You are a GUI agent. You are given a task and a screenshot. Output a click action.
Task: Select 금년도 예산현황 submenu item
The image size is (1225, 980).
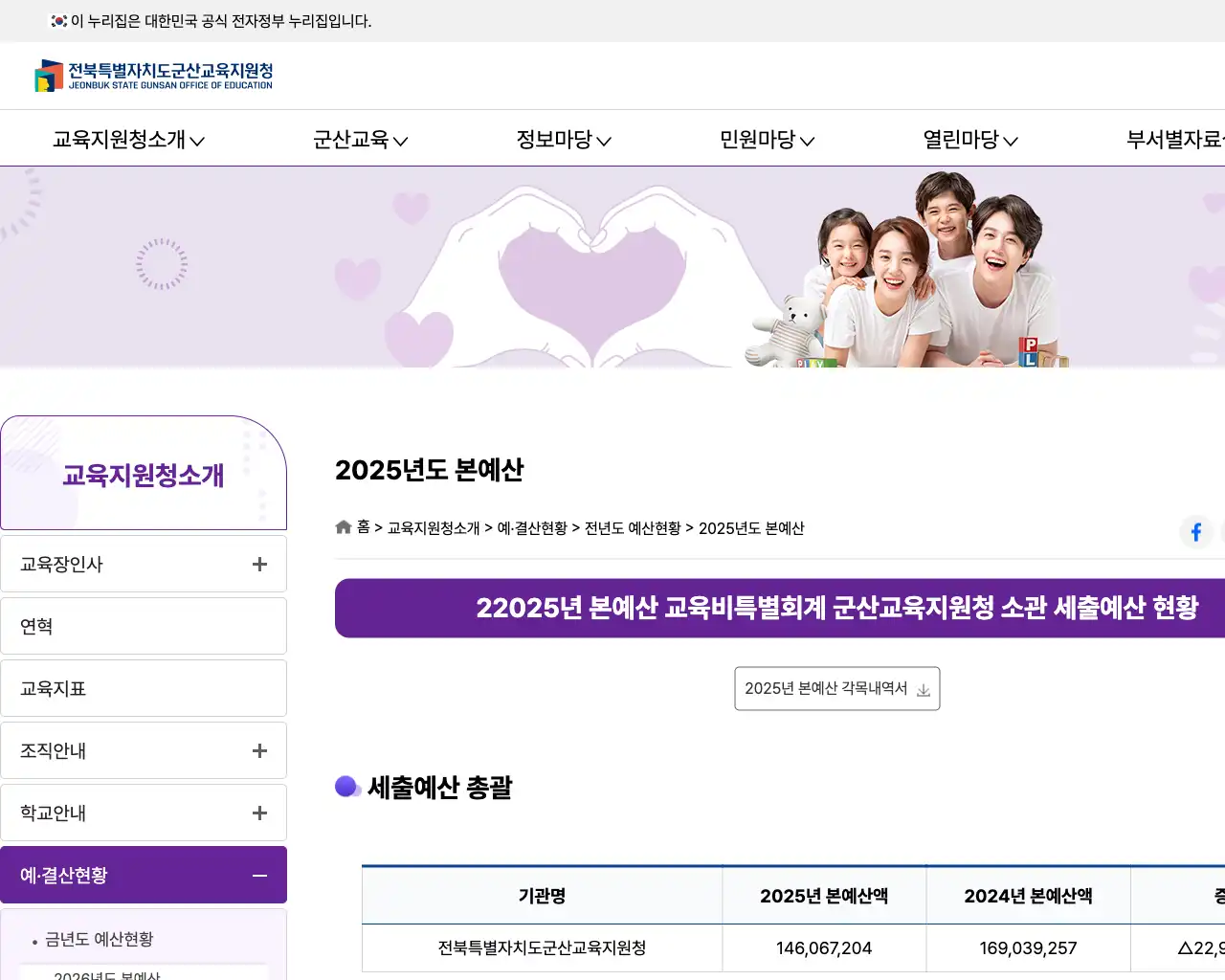100,939
